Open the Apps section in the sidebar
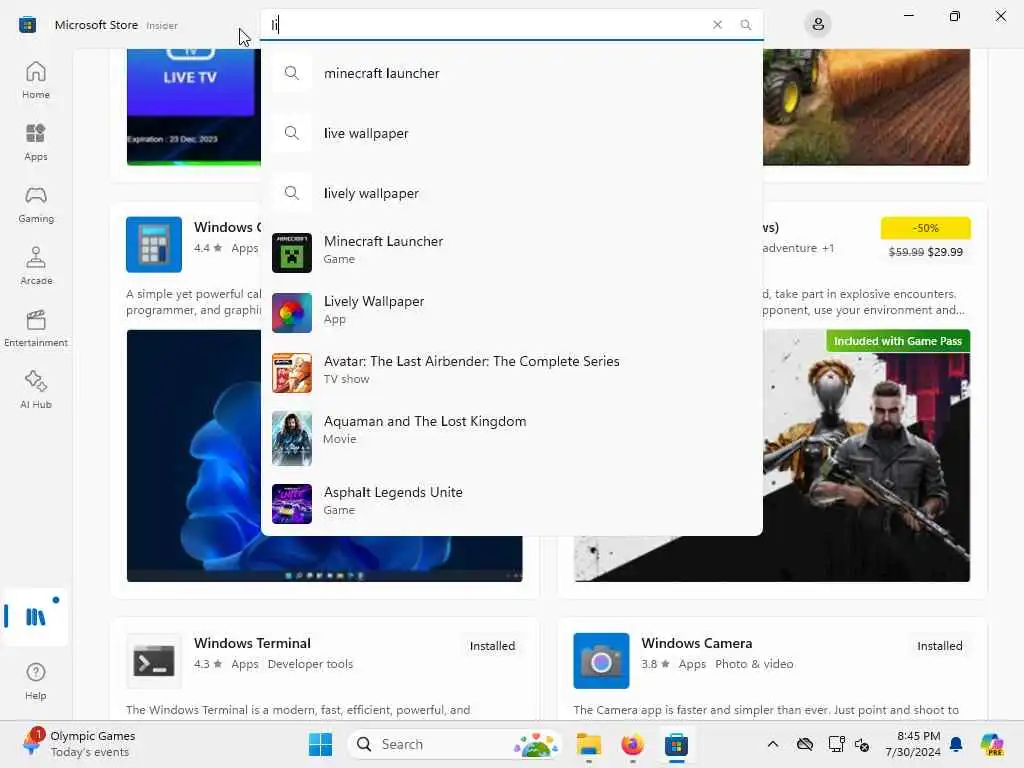The width and height of the screenshot is (1024, 768). [36, 142]
